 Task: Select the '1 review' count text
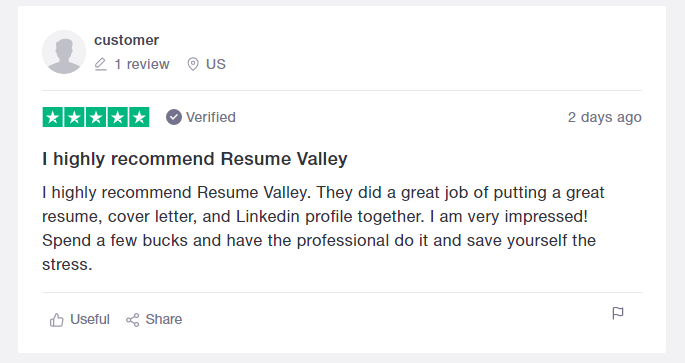click(x=142, y=64)
